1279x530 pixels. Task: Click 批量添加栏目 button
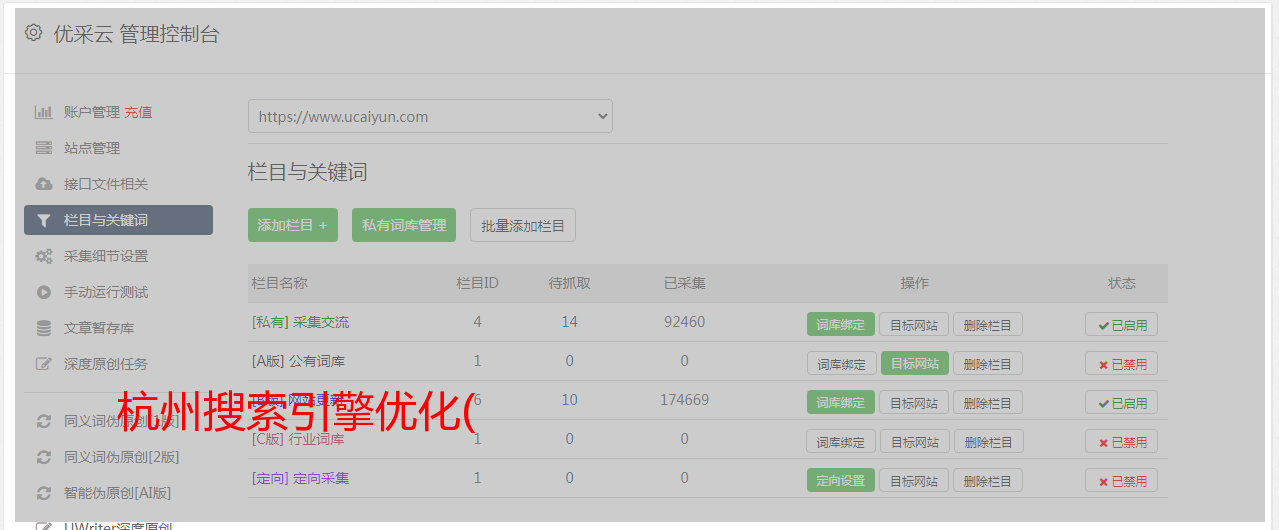coord(523,225)
